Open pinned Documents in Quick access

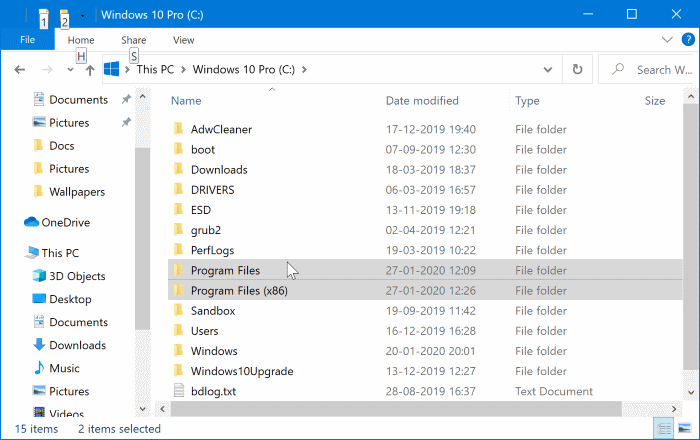tap(78, 100)
